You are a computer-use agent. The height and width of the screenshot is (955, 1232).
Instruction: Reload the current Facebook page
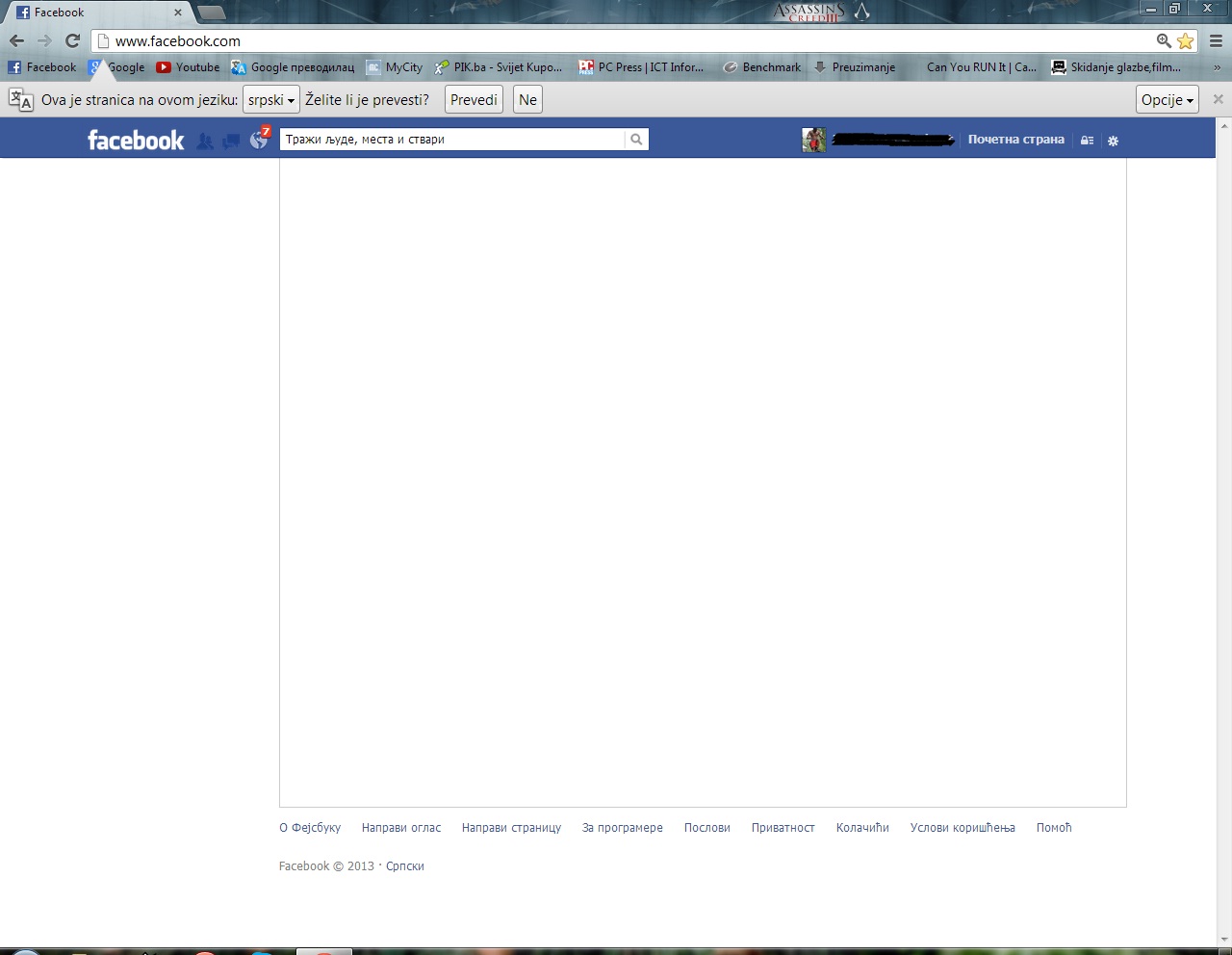72,41
